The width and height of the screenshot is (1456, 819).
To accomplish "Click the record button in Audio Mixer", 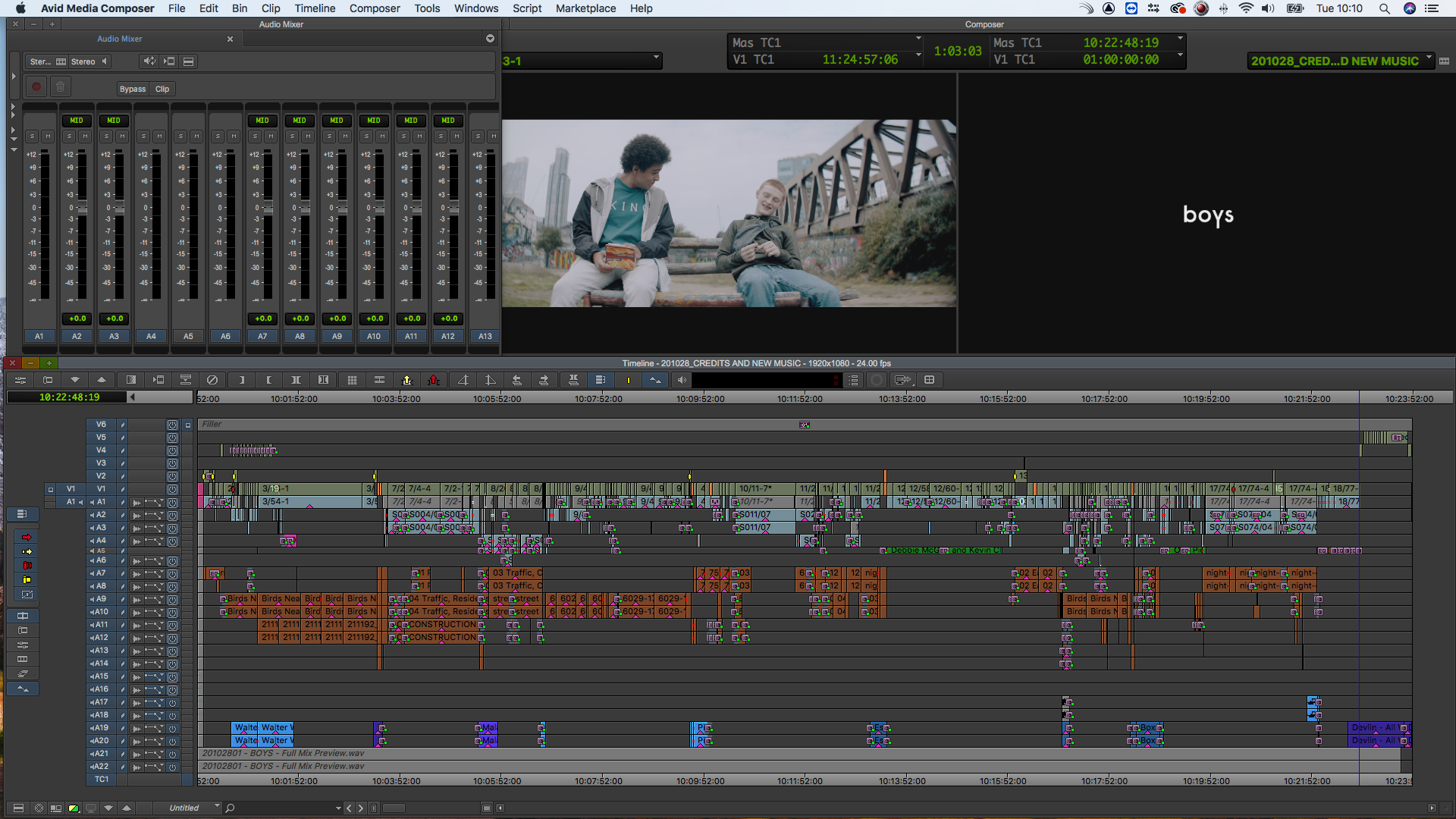I will pos(36,87).
